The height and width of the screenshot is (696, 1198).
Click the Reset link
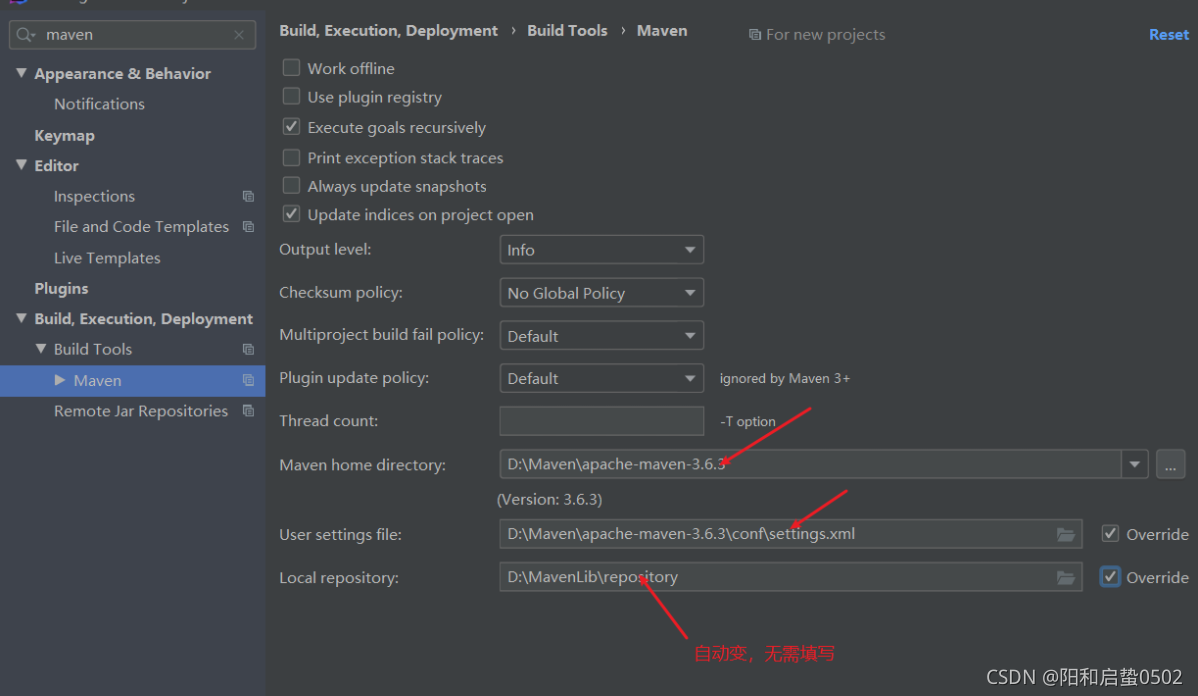tap(1168, 34)
